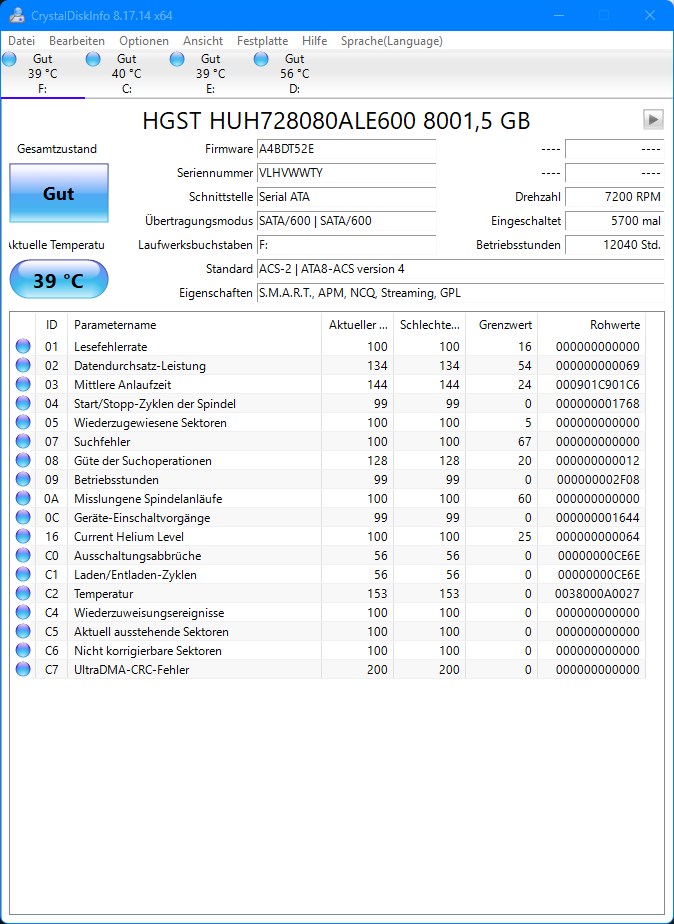Click the UltraDMA-CRC-Fehler parameter name

131,670
